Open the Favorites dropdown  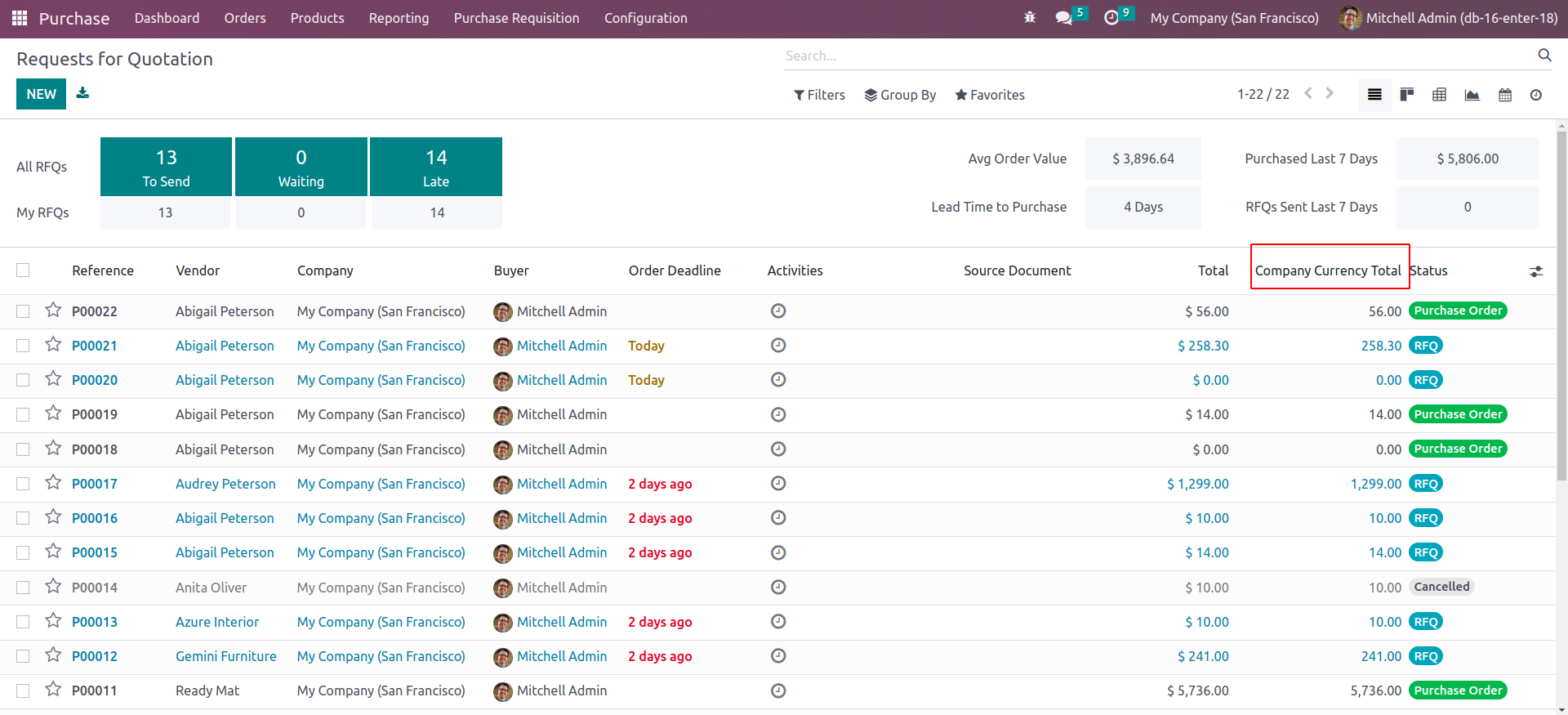point(990,95)
